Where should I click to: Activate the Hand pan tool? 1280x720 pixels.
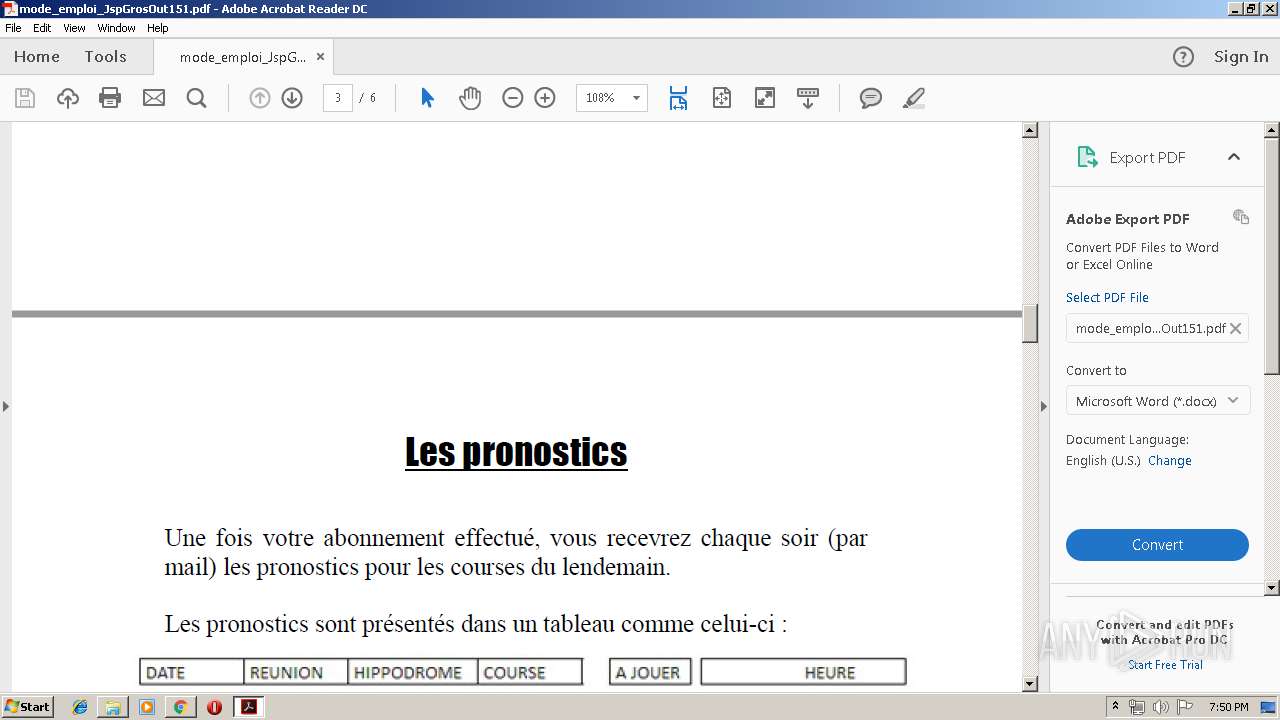(470, 98)
